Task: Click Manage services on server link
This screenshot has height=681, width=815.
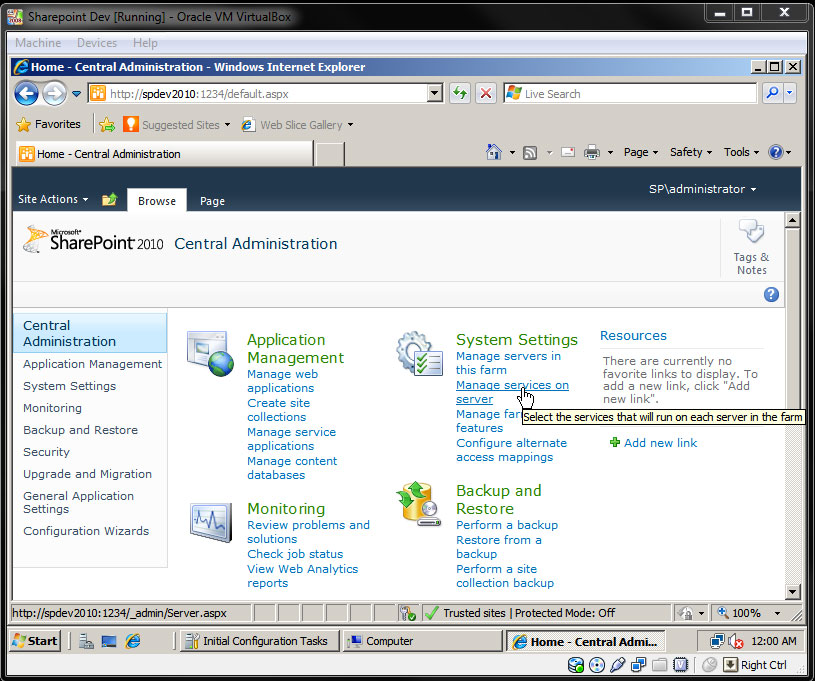Action: (x=512, y=392)
